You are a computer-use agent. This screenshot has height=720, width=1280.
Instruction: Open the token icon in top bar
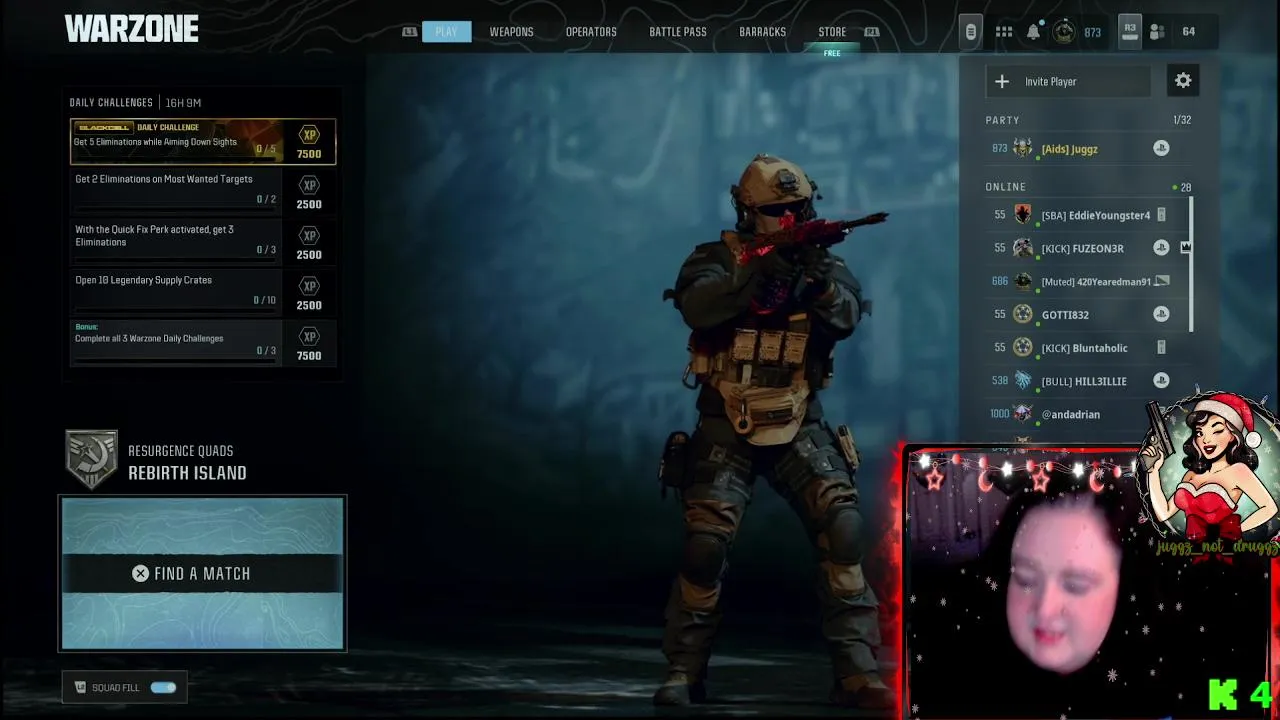(x=970, y=32)
